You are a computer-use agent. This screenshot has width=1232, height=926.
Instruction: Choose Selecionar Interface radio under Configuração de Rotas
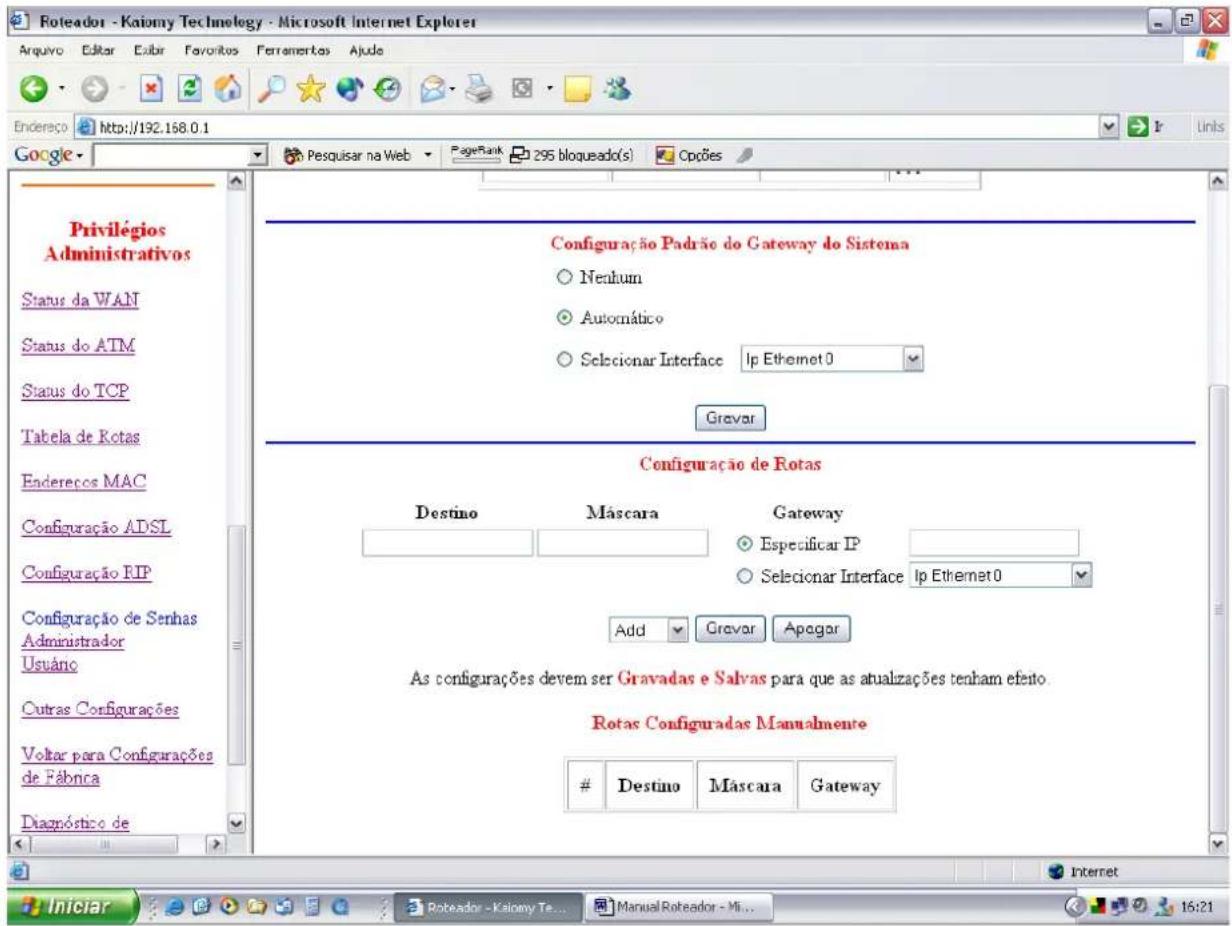744,575
